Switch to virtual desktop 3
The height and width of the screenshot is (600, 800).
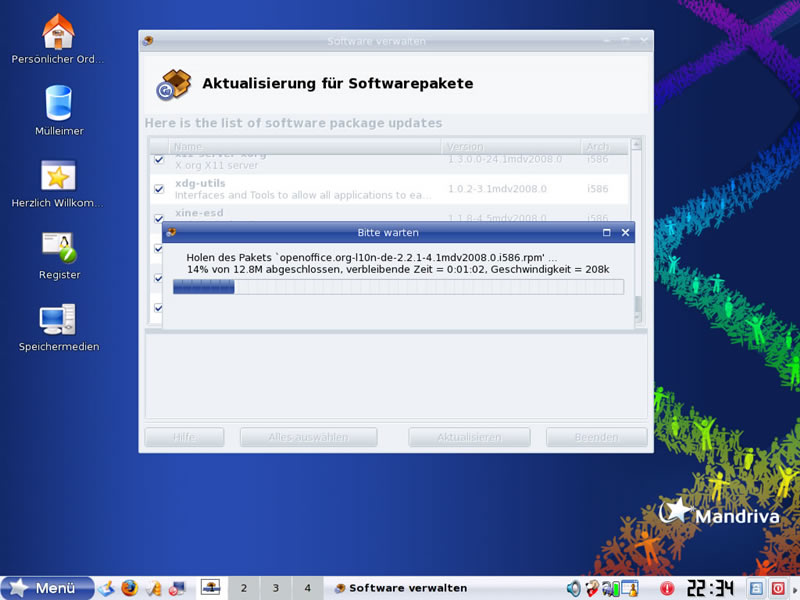tap(276, 588)
